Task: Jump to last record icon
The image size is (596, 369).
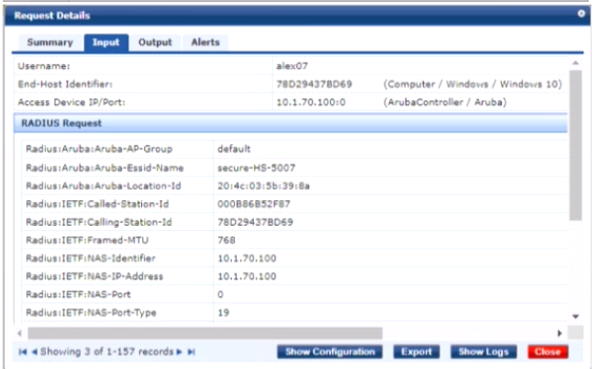Action: pos(191,352)
